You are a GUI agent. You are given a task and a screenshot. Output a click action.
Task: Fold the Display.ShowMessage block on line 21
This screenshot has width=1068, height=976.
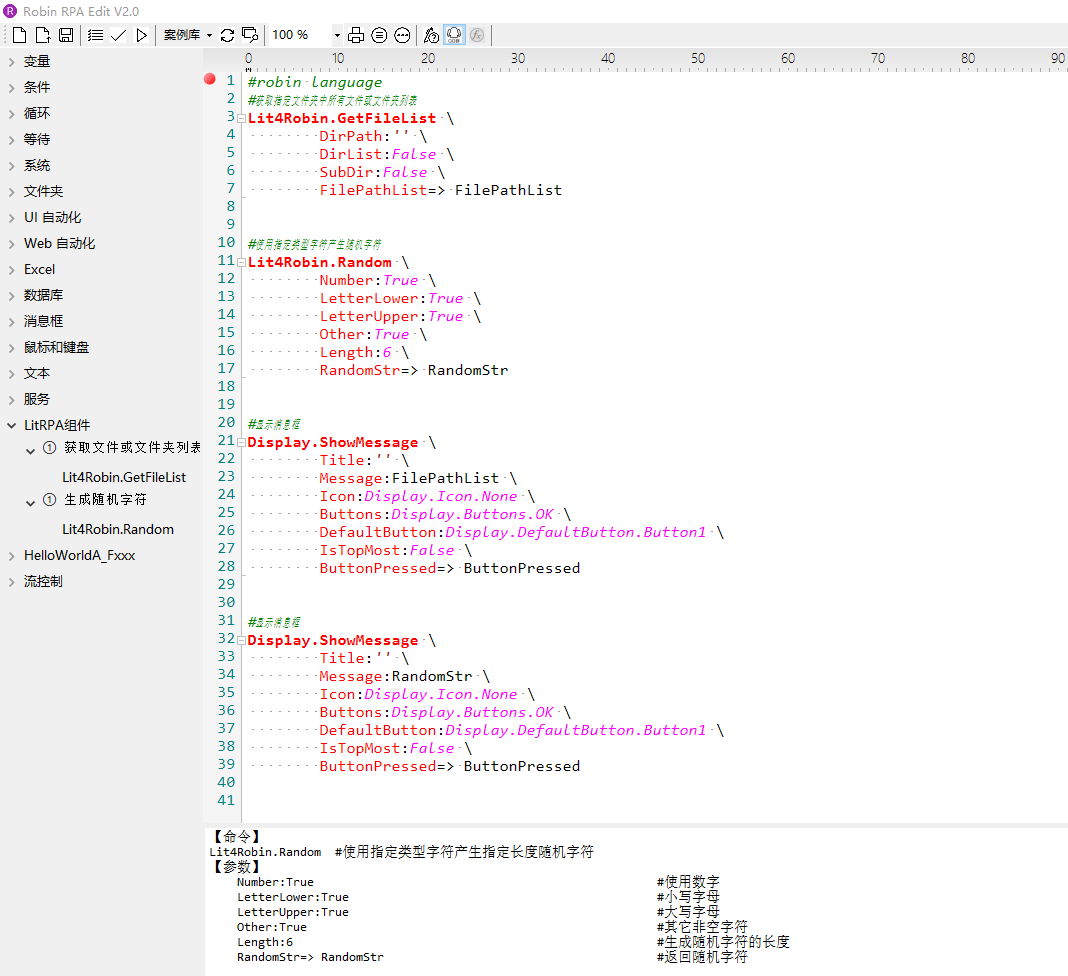click(241, 443)
